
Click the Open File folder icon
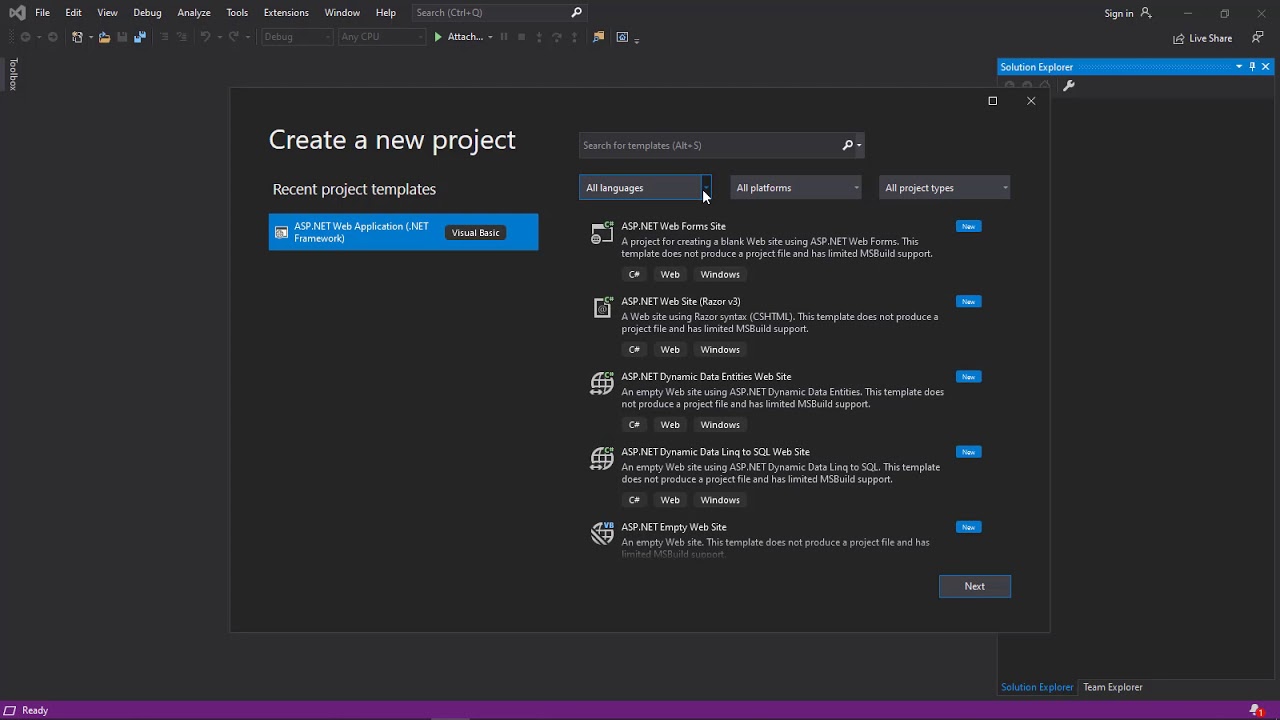click(x=104, y=37)
